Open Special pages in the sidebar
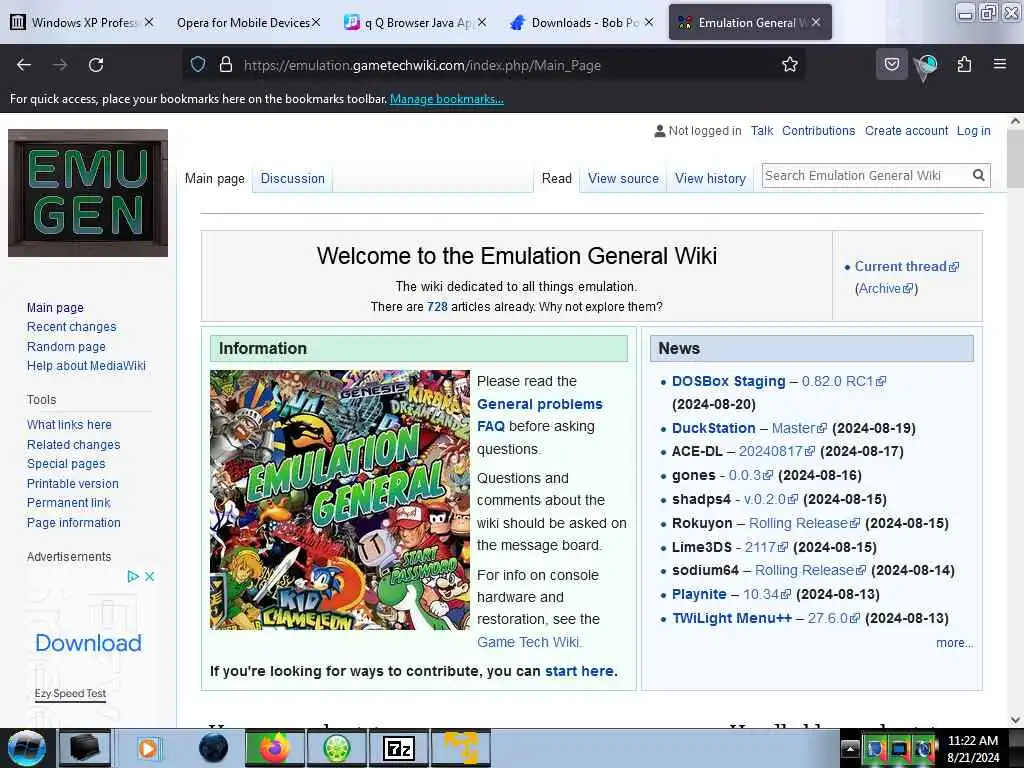 coord(66,464)
